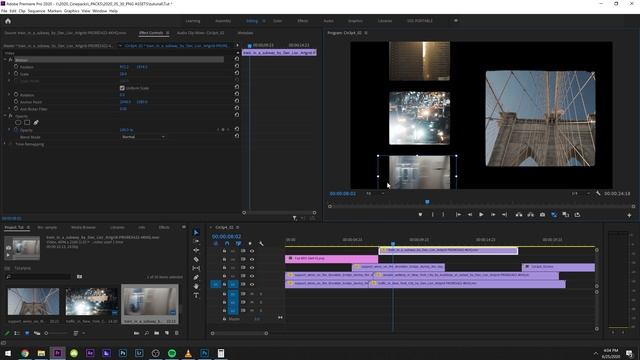Toggle Linked Selection in the Timeline
The image size is (640, 360).
click(238, 244)
